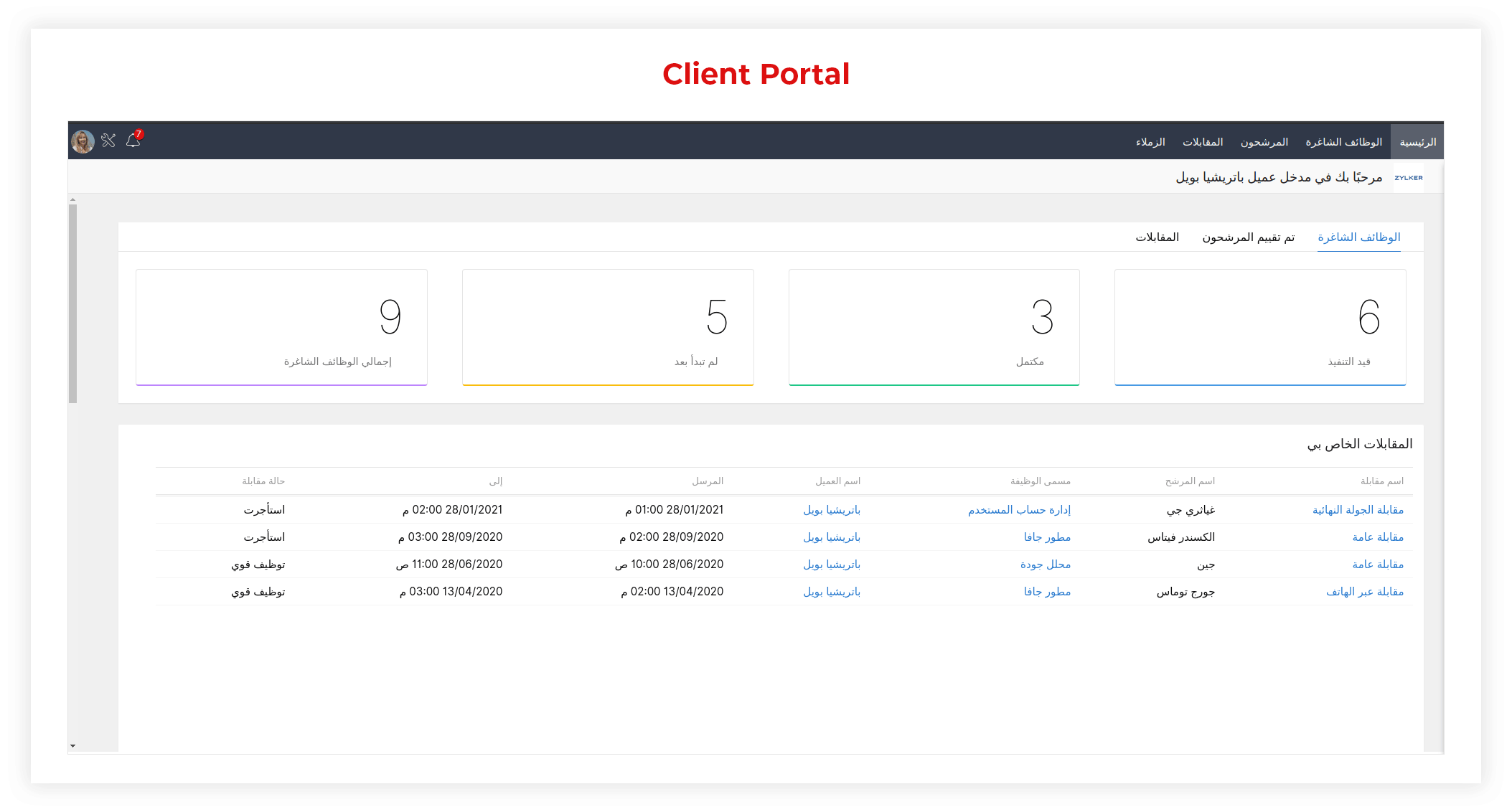Sort by the حالة مقابلة column header

263,481
